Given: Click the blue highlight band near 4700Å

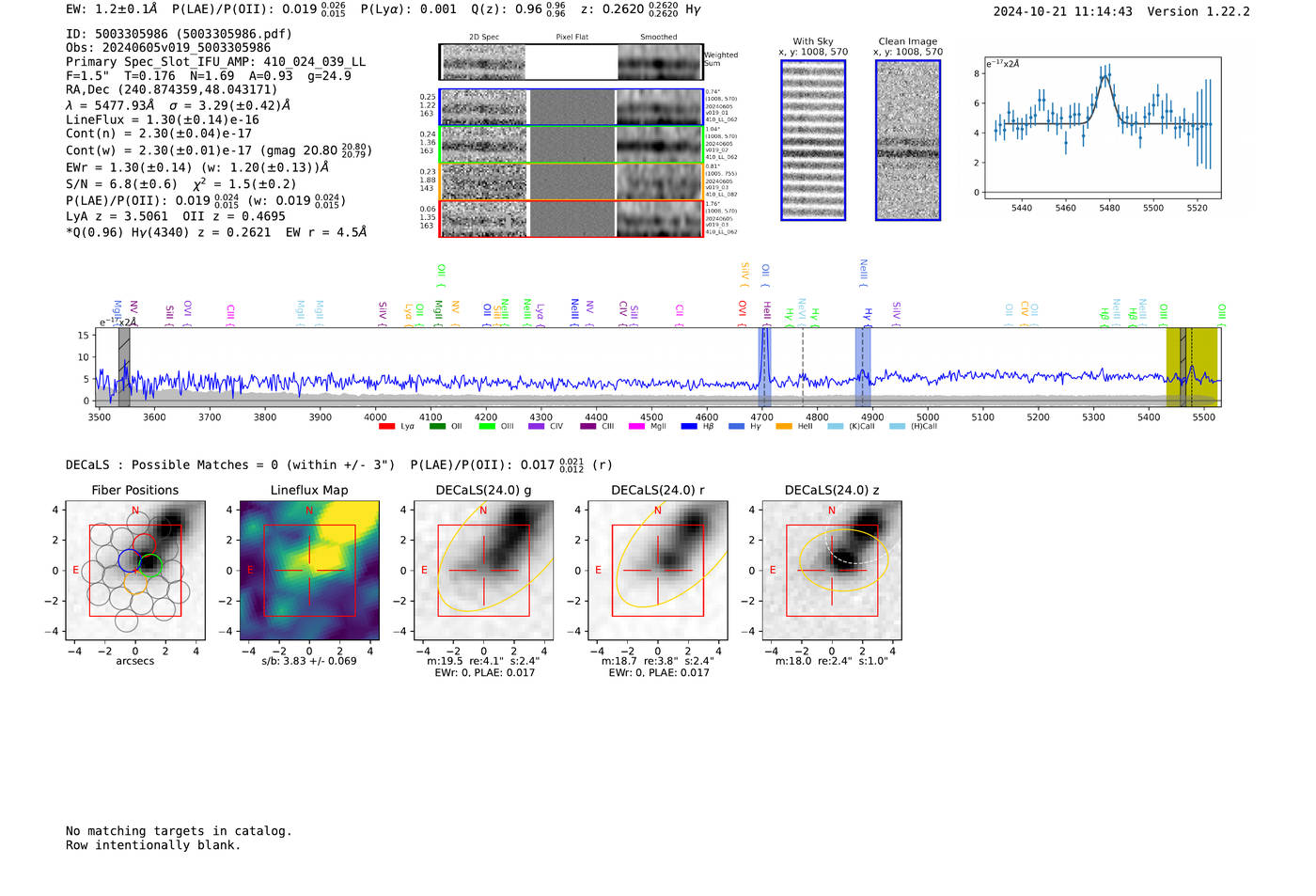Looking at the screenshot, I should tap(764, 367).
